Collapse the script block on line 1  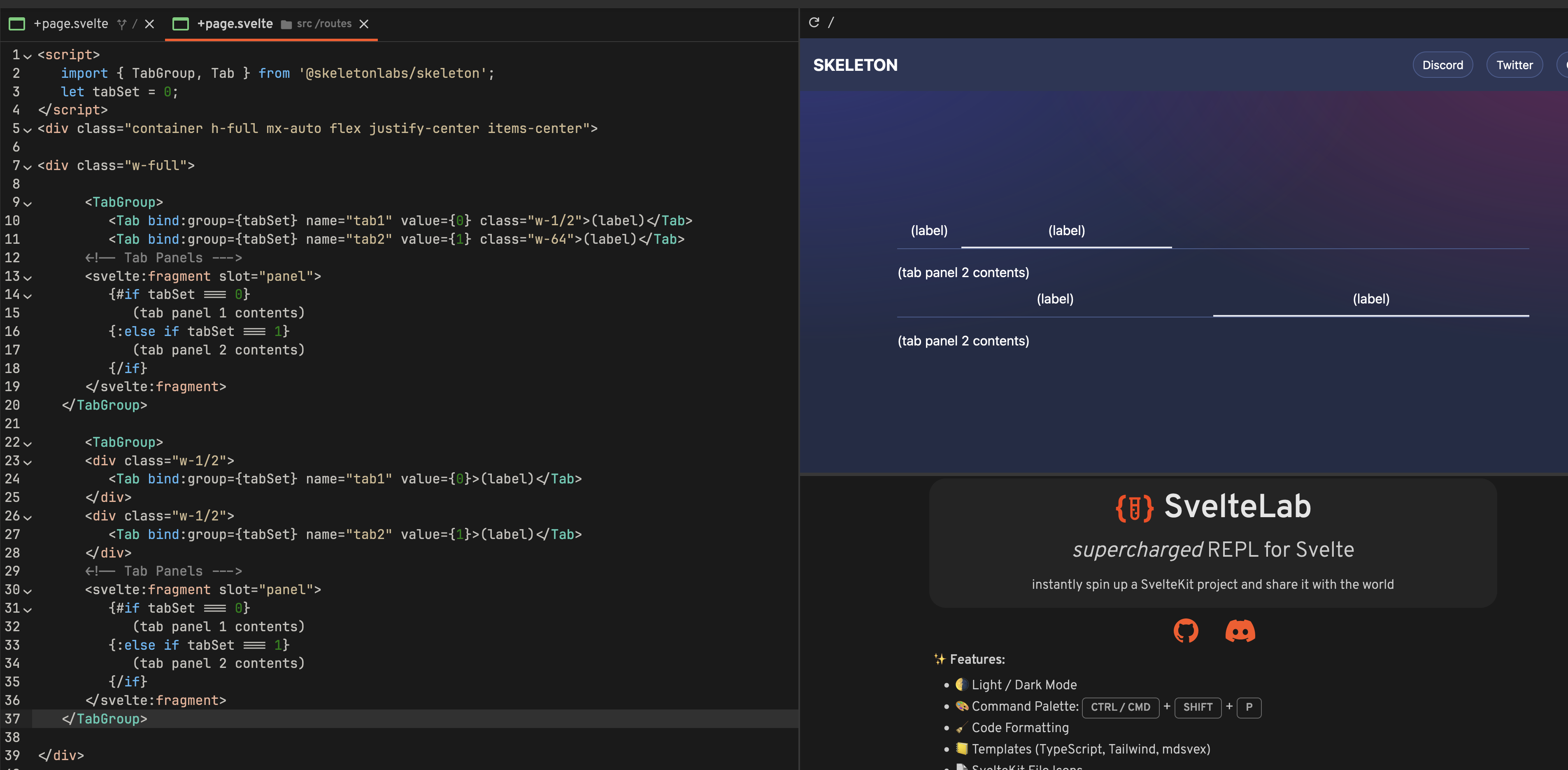pyautogui.click(x=27, y=56)
